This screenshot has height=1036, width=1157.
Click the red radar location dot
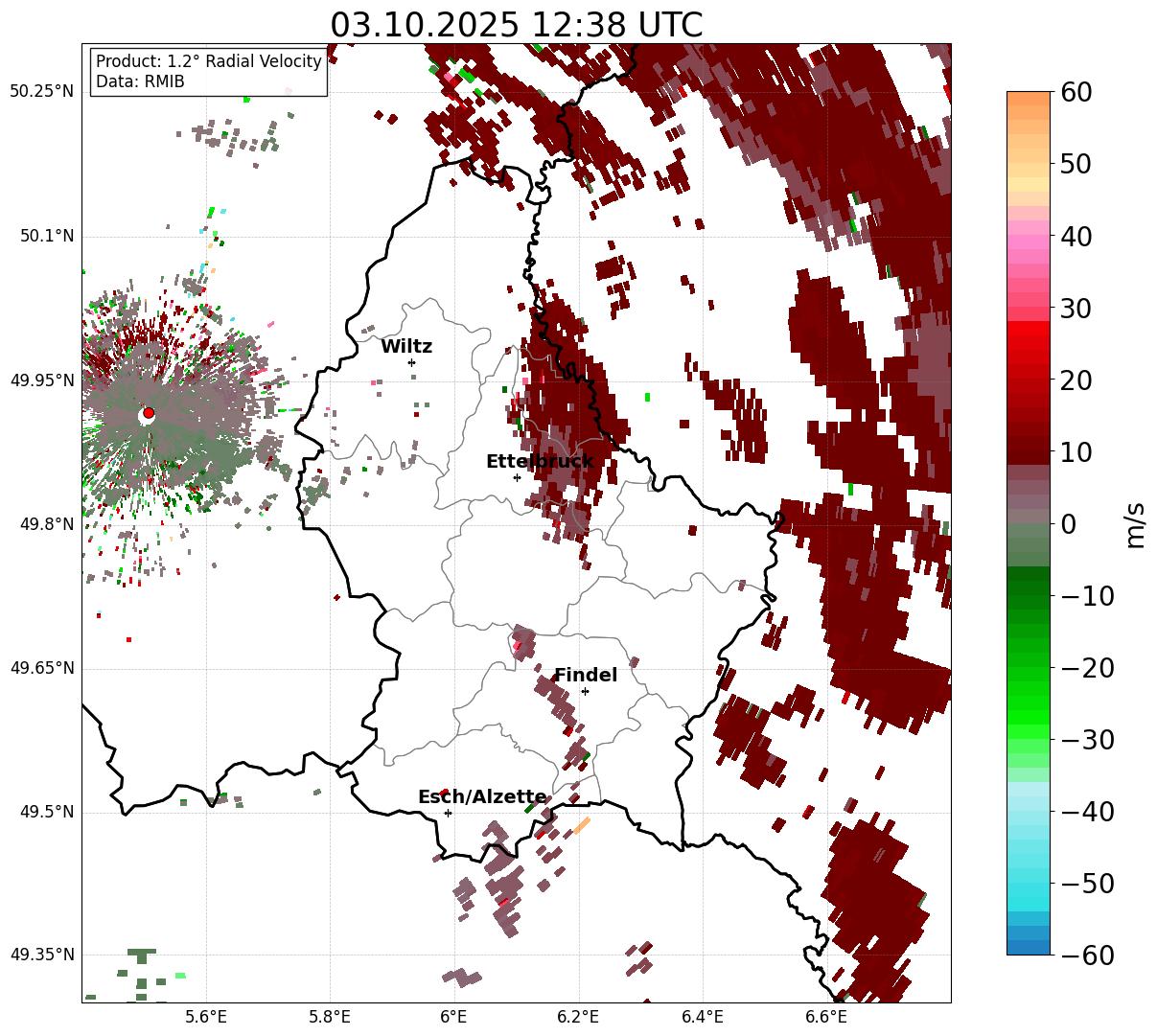click(148, 413)
